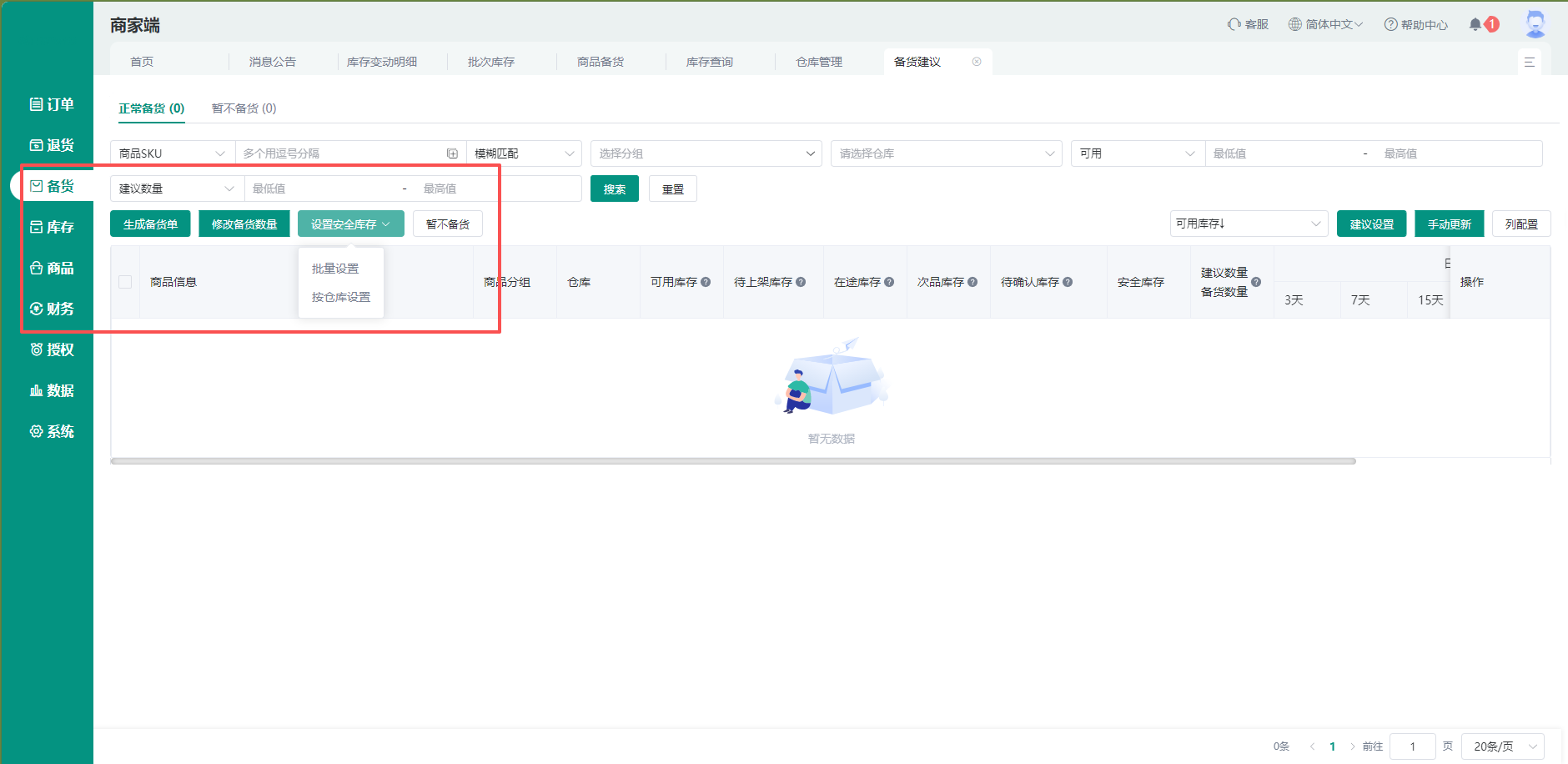
Task: Expand the 可用库存 sort dropdown
Action: click(x=1248, y=223)
